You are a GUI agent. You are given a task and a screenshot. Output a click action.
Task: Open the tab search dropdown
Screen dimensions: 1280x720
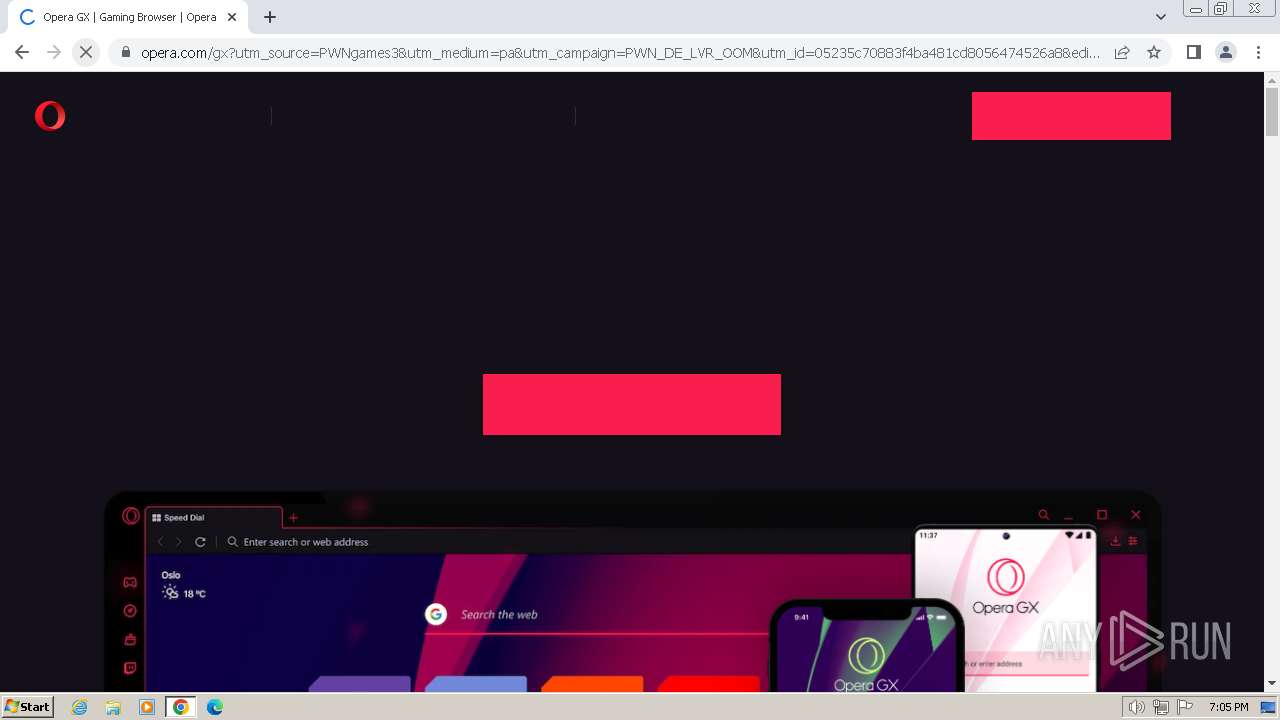pyautogui.click(x=1161, y=17)
